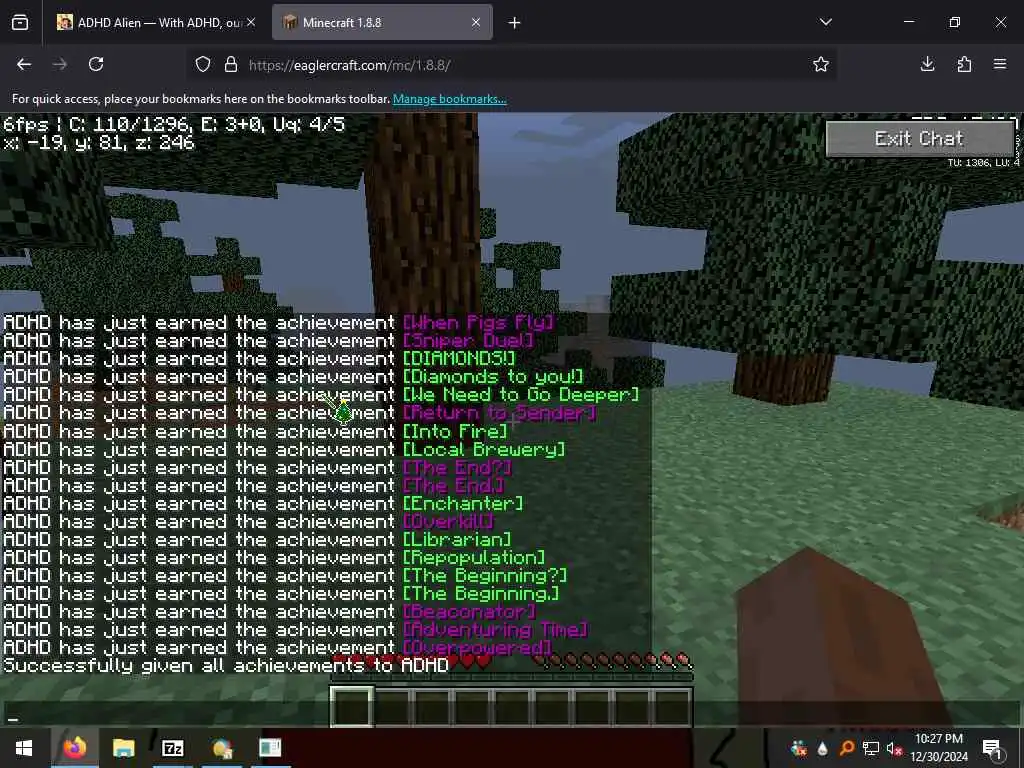Click 'Successfully given all achievements' message
The image size is (1024, 768).
coord(226,666)
